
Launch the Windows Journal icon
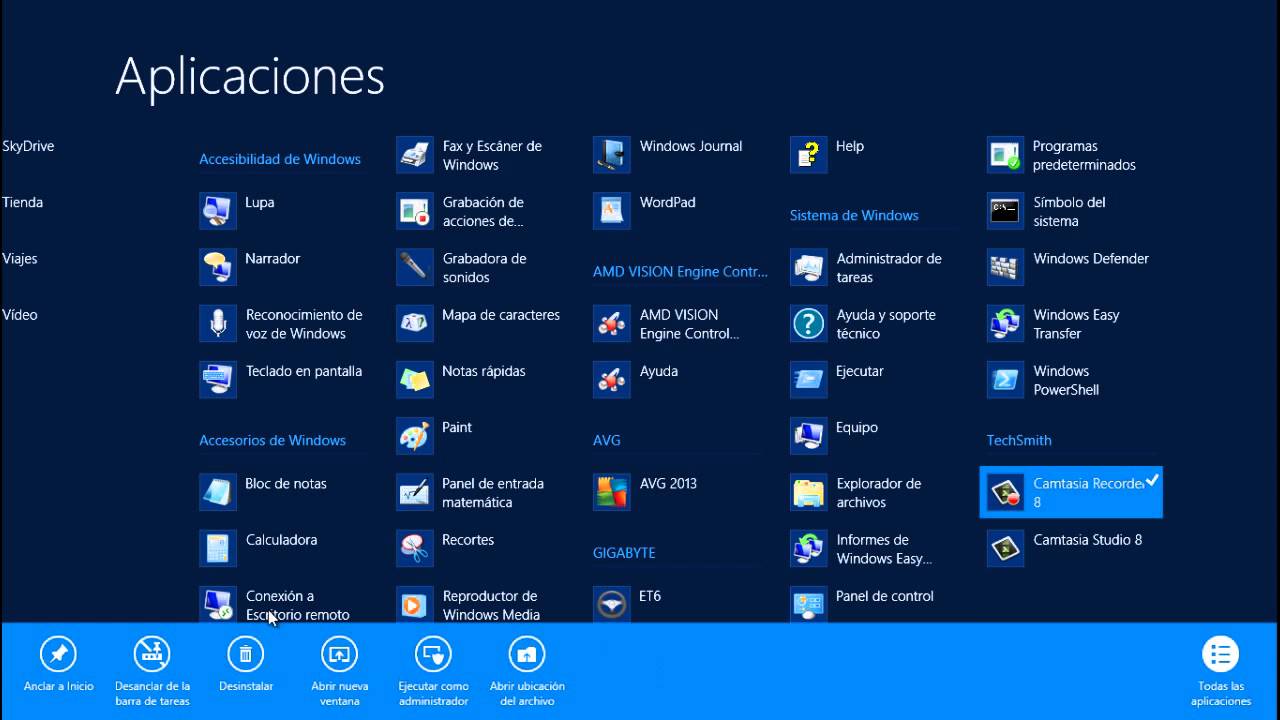tap(612, 155)
